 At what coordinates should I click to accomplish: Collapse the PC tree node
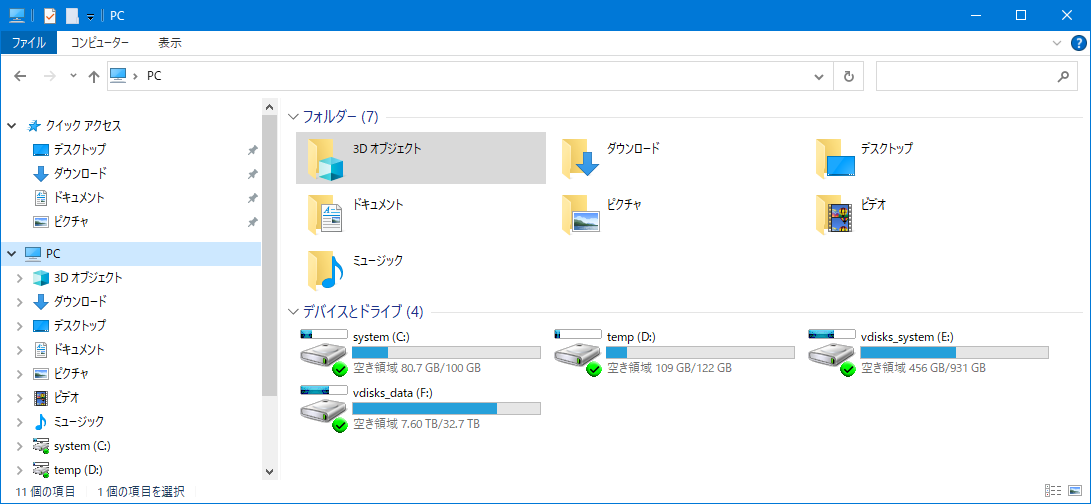(x=11, y=253)
